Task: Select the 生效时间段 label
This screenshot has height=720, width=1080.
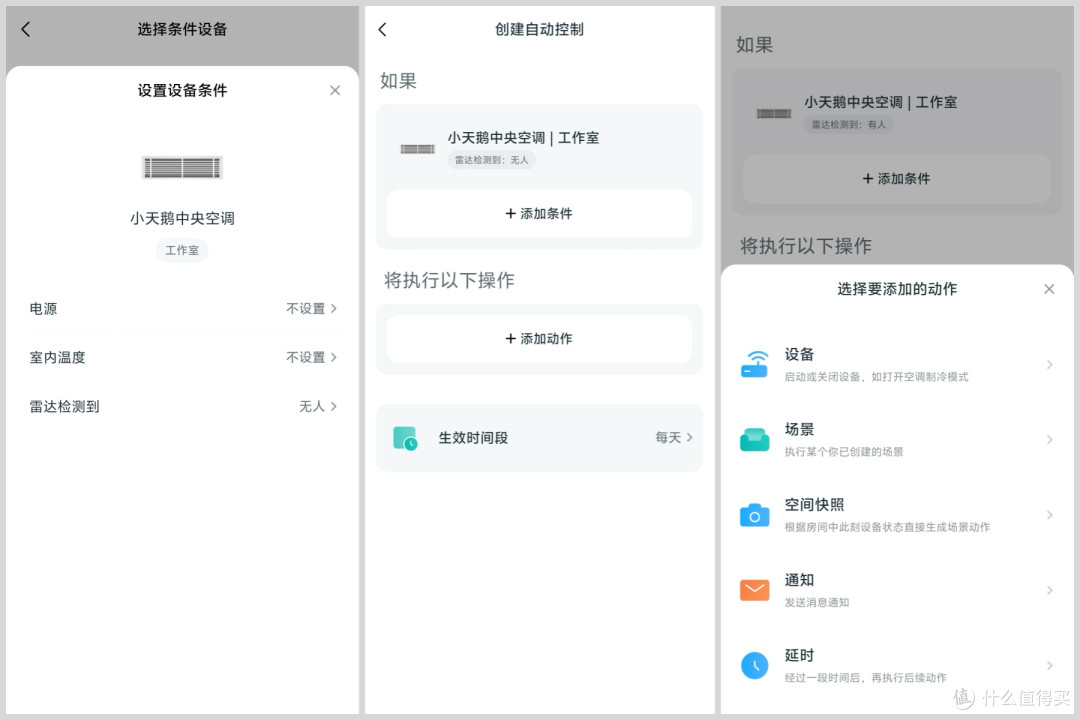Action: [x=473, y=438]
